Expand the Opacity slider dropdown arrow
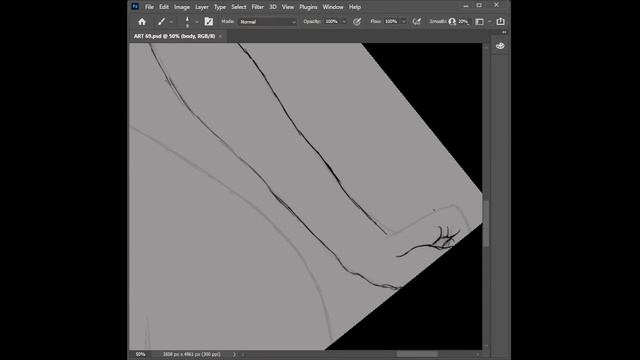Screen dimensions: 640x360 pos(344,22)
